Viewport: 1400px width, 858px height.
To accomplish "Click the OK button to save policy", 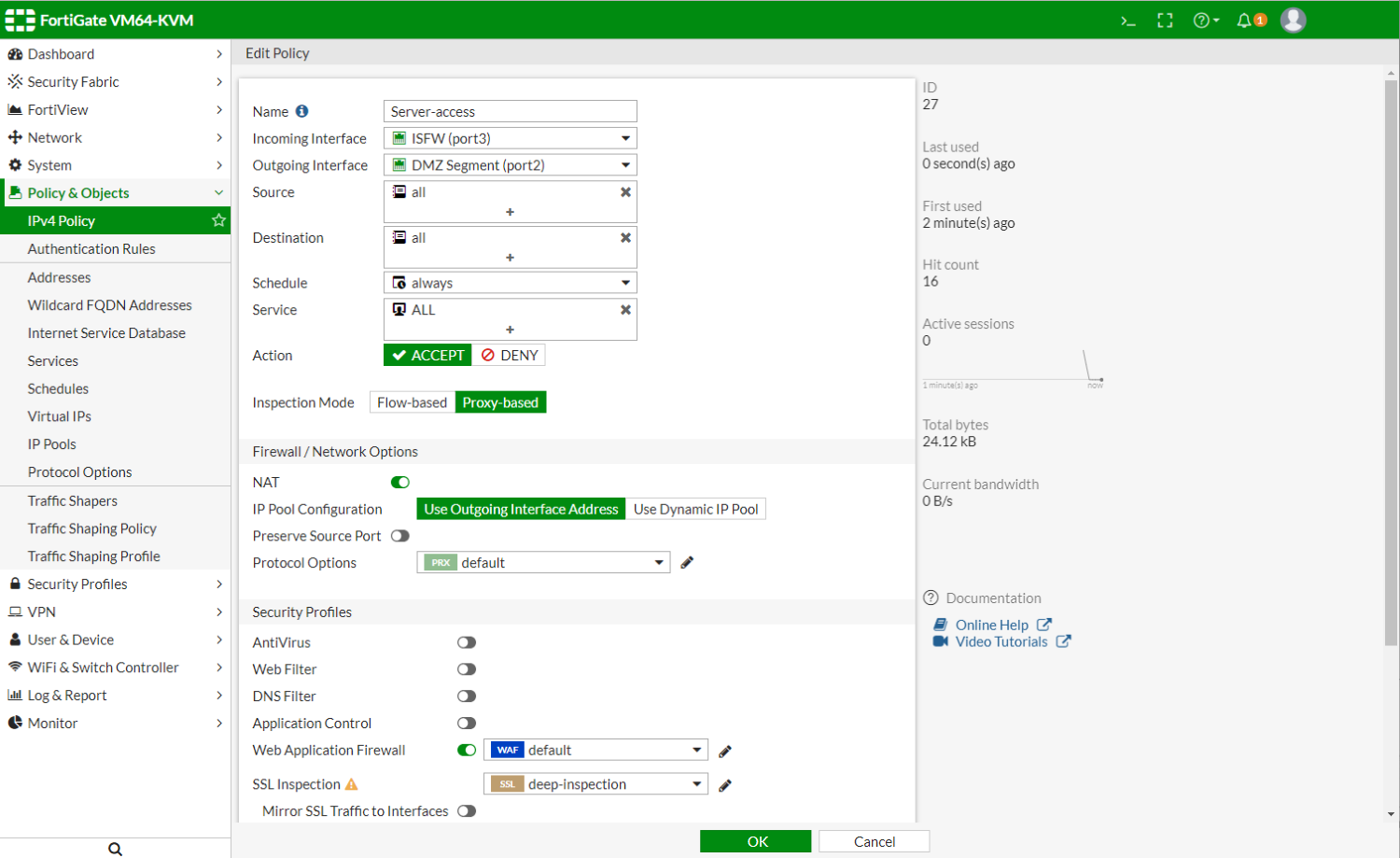I will pos(755,840).
